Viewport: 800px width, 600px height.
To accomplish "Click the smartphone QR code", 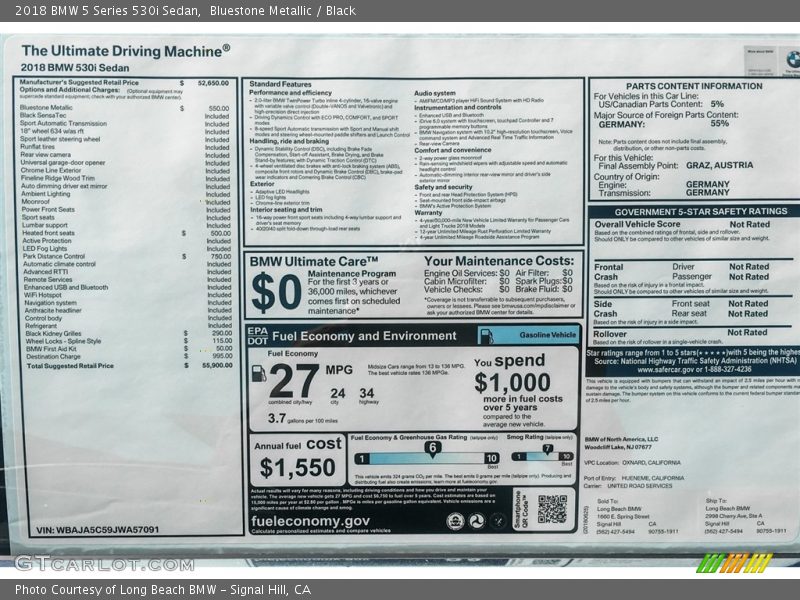I will pos(552,509).
